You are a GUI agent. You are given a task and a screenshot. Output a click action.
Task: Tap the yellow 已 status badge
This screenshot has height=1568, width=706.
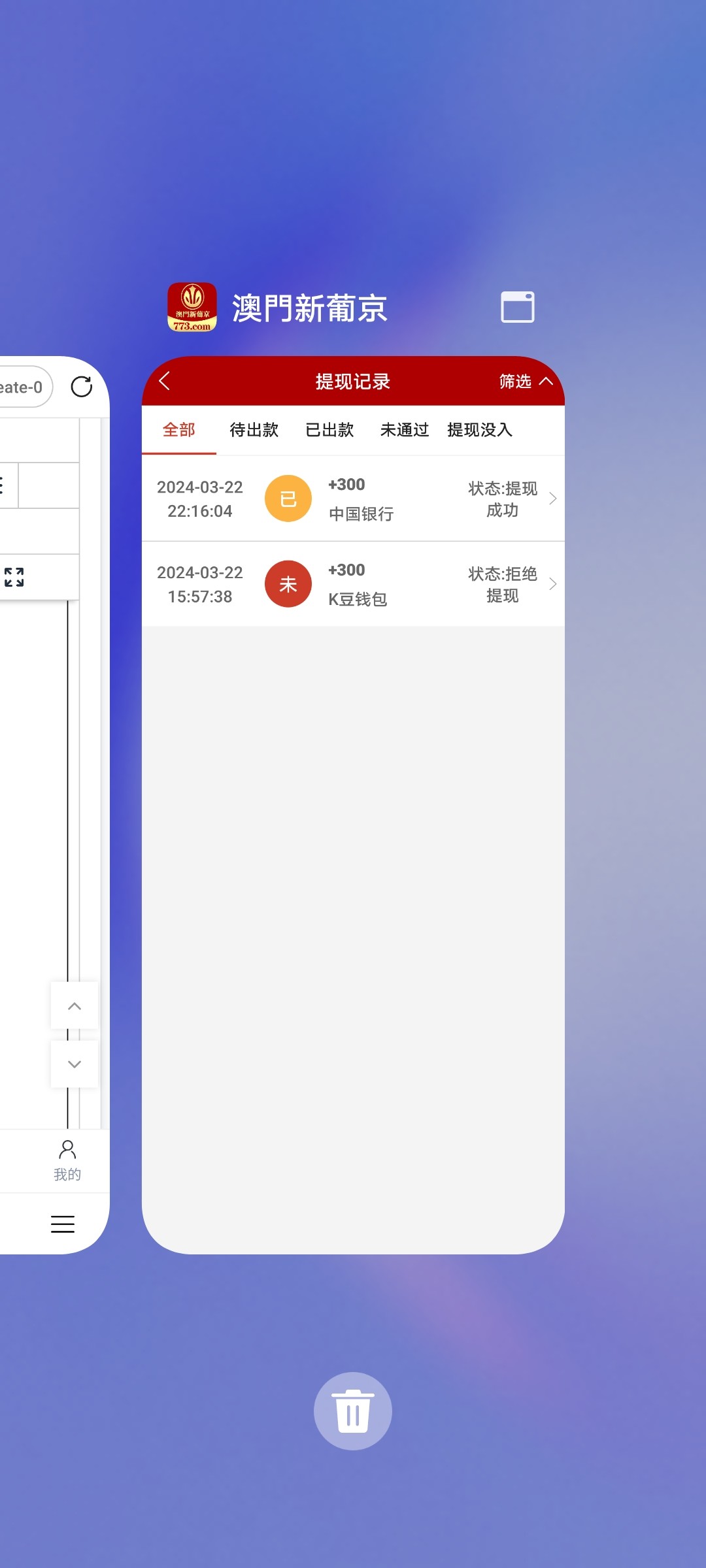click(288, 498)
